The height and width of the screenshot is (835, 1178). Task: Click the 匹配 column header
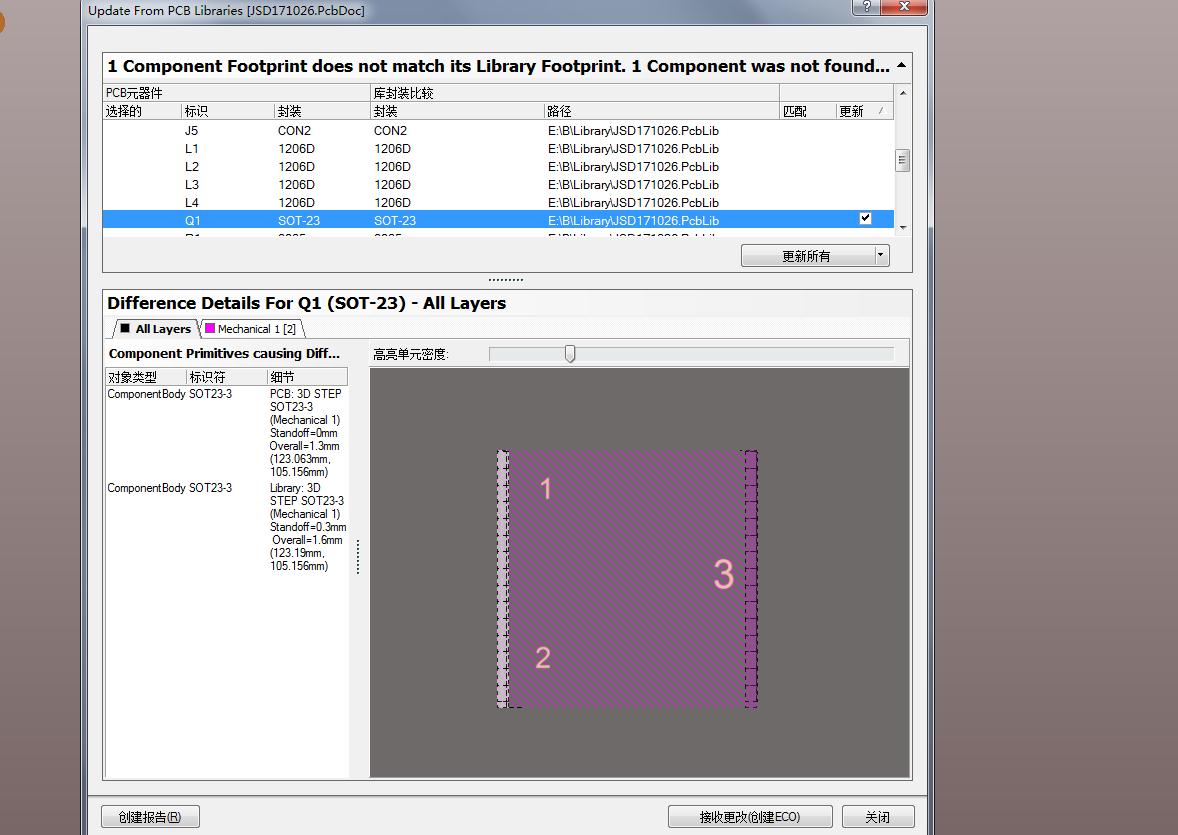click(808, 111)
